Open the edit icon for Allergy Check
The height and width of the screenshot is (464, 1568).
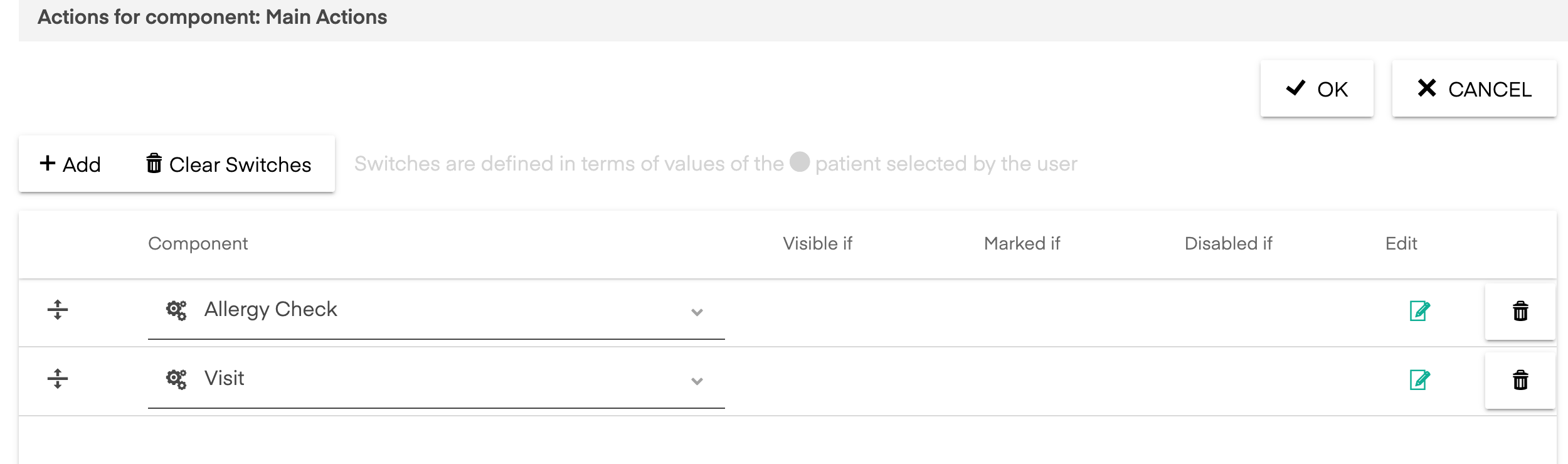coord(1420,310)
